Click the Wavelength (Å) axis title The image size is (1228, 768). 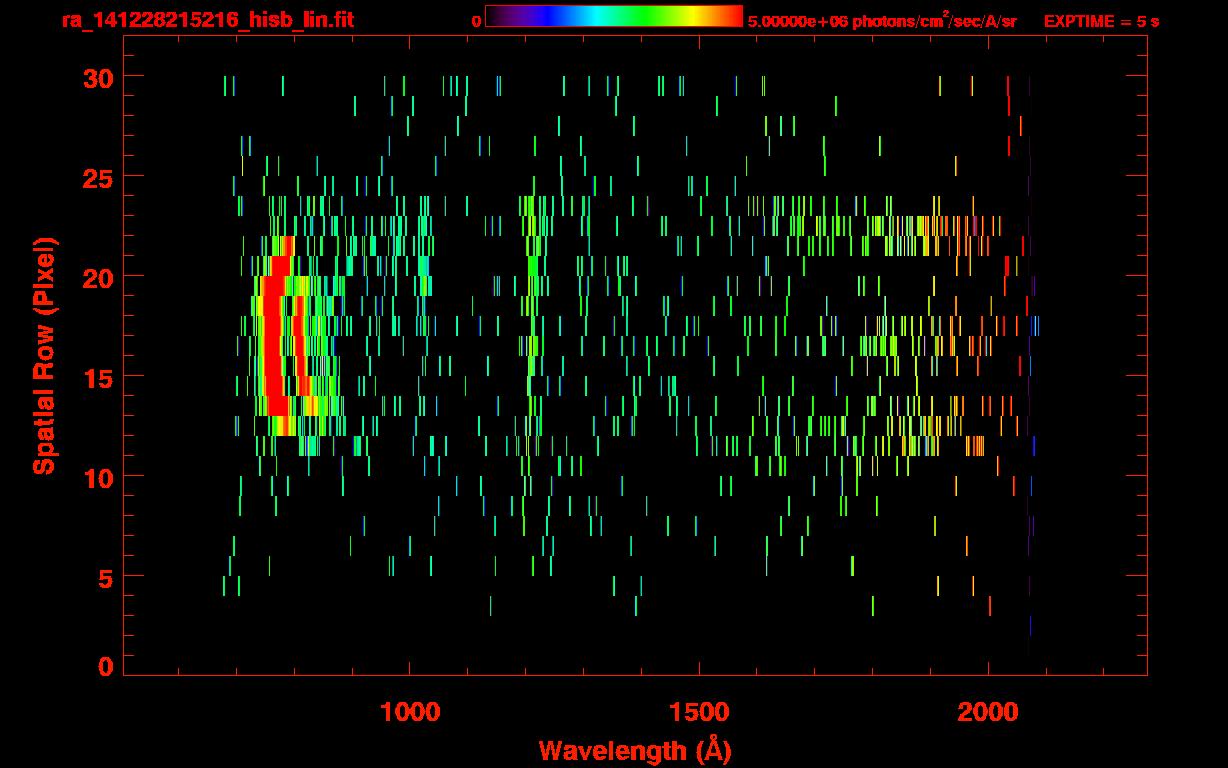(x=635, y=750)
